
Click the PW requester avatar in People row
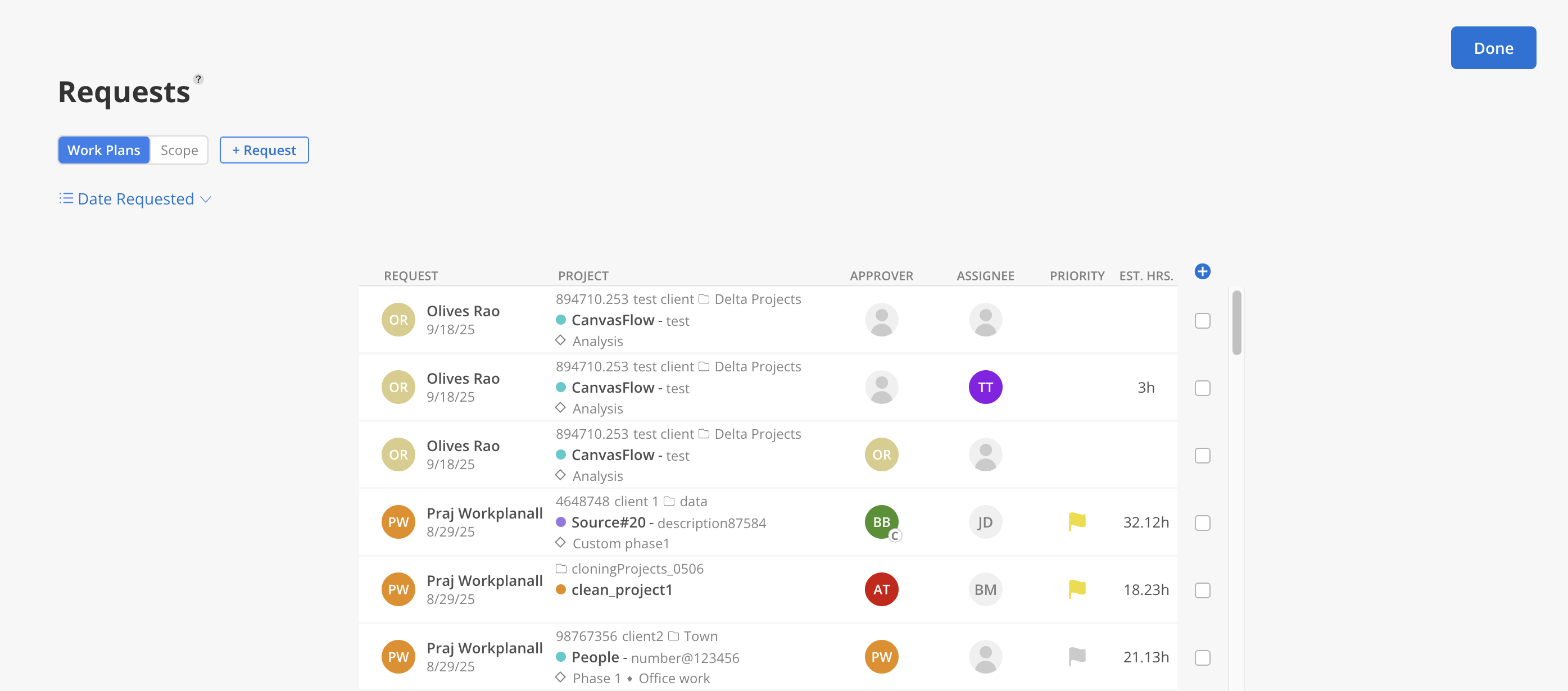pos(398,657)
